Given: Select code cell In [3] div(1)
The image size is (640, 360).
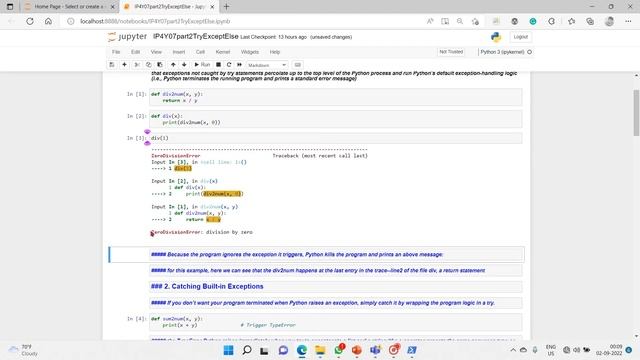Looking at the screenshot, I should (336, 138).
